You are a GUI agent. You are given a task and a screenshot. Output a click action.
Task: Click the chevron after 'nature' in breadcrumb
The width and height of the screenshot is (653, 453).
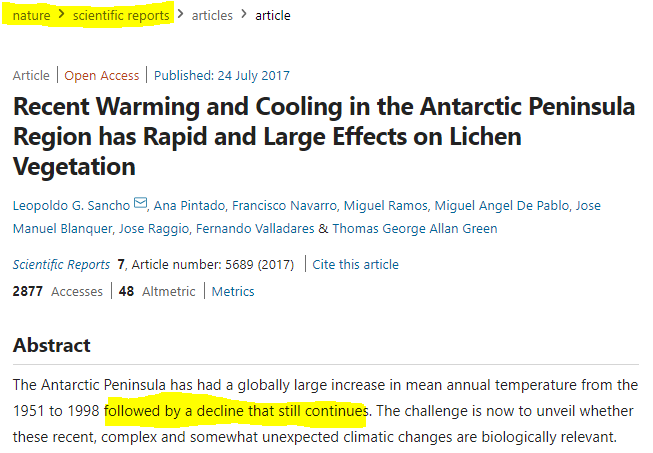61,15
